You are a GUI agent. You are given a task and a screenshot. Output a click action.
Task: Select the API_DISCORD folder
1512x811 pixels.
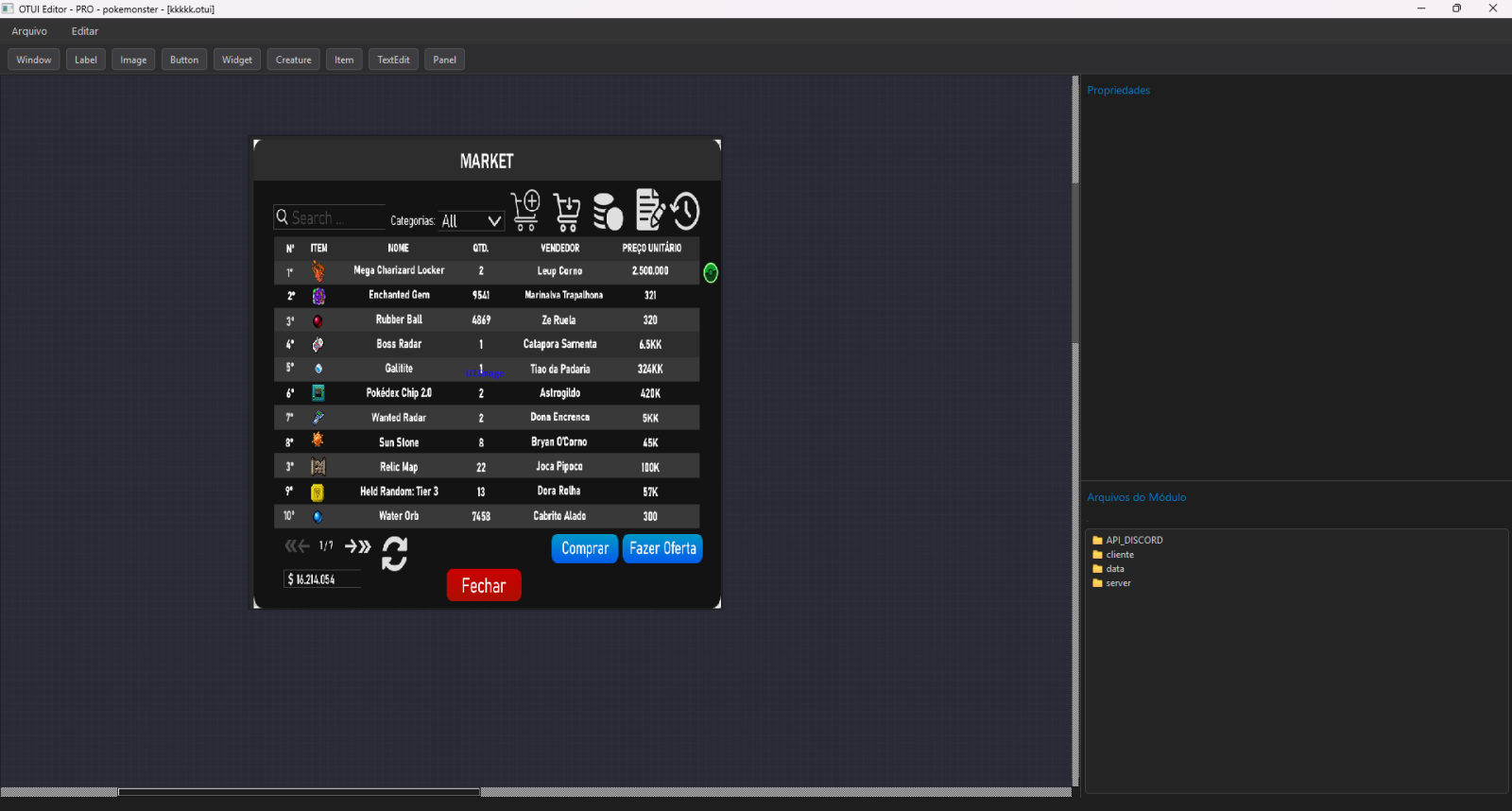(x=1134, y=541)
